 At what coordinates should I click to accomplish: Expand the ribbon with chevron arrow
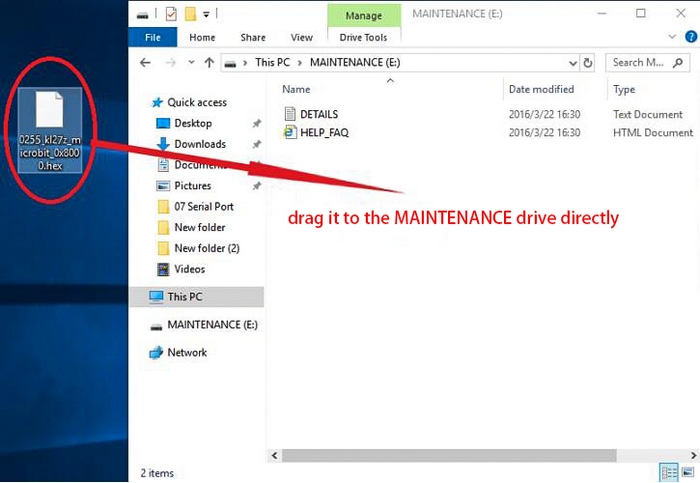tap(671, 37)
